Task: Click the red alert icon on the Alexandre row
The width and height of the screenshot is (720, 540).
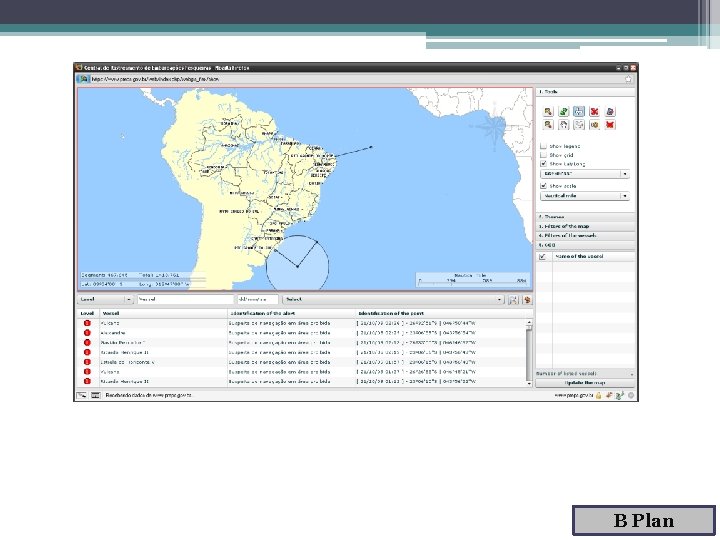Action: pyautogui.click(x=87, y=333)
